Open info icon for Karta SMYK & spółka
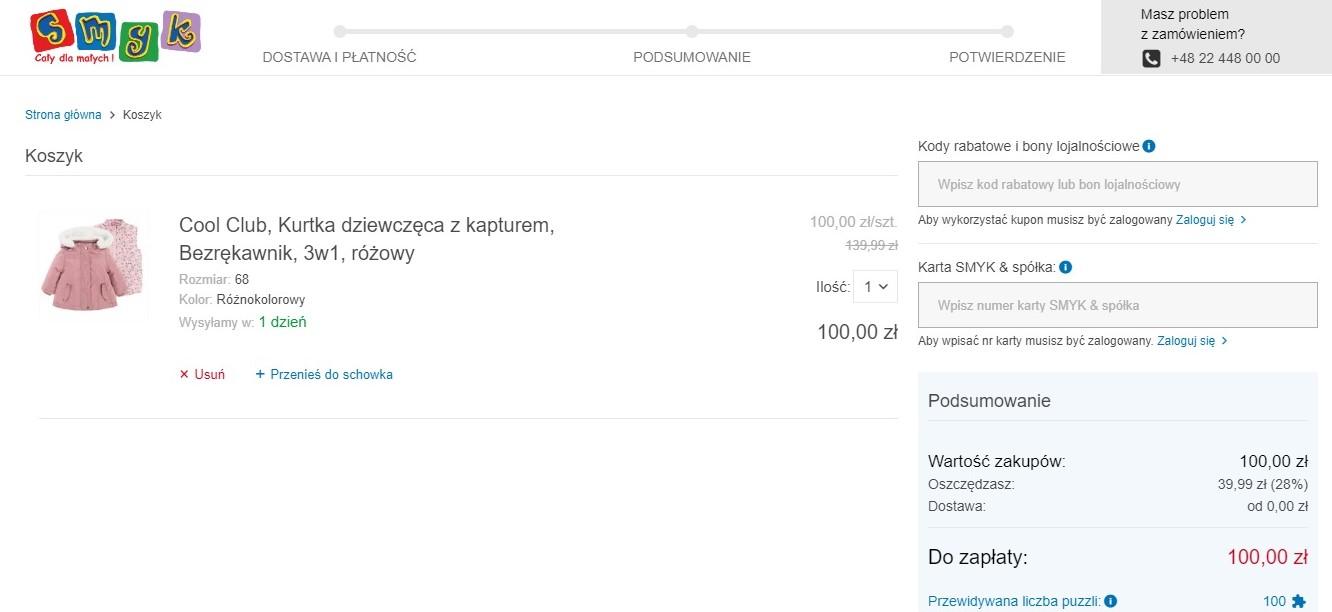Screen dimensions: 1332x612 (x=1065, y=268)
